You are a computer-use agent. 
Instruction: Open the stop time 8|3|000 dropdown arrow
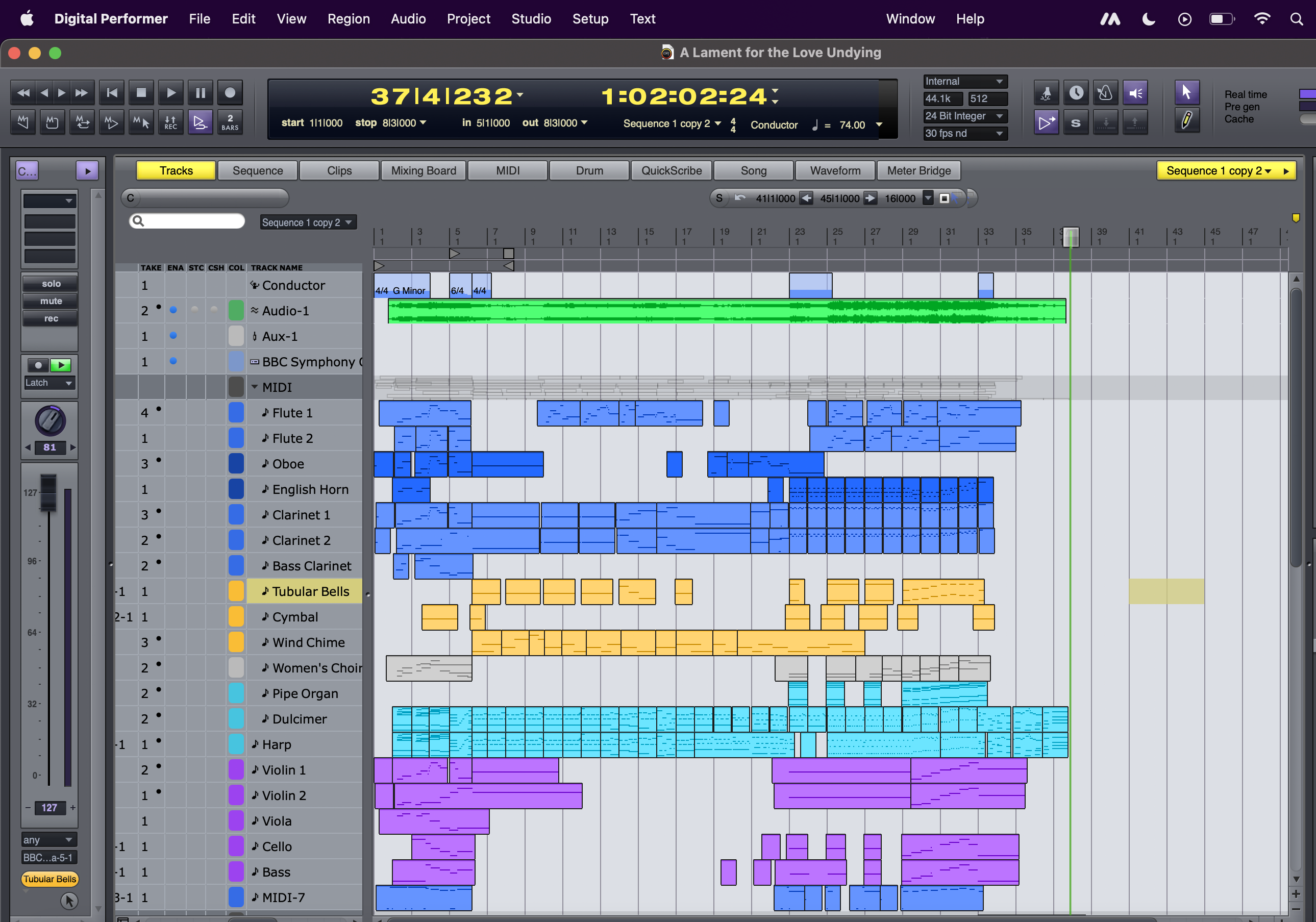[423, 122]
